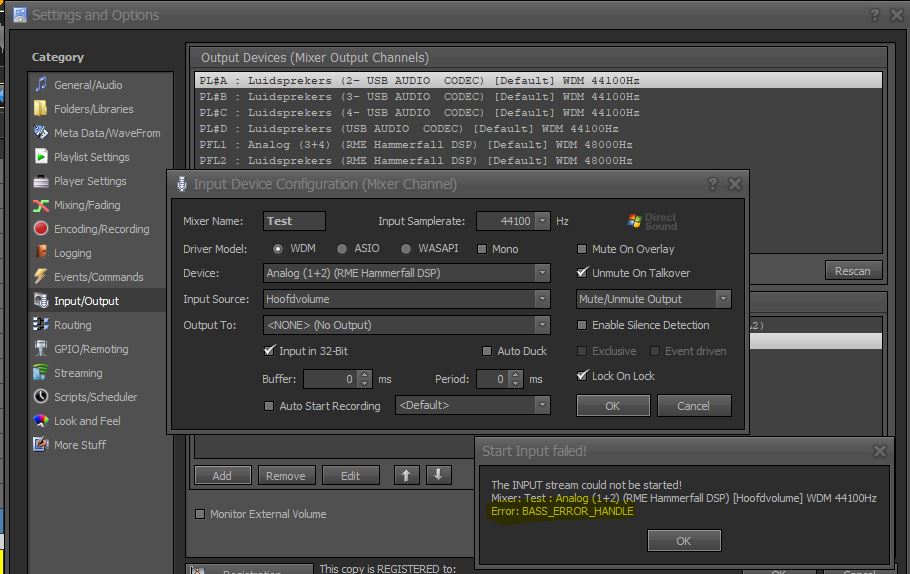The image size is (910, 574).
Task: Click Buffer ms spinner arrows
Action: (364, 379)
